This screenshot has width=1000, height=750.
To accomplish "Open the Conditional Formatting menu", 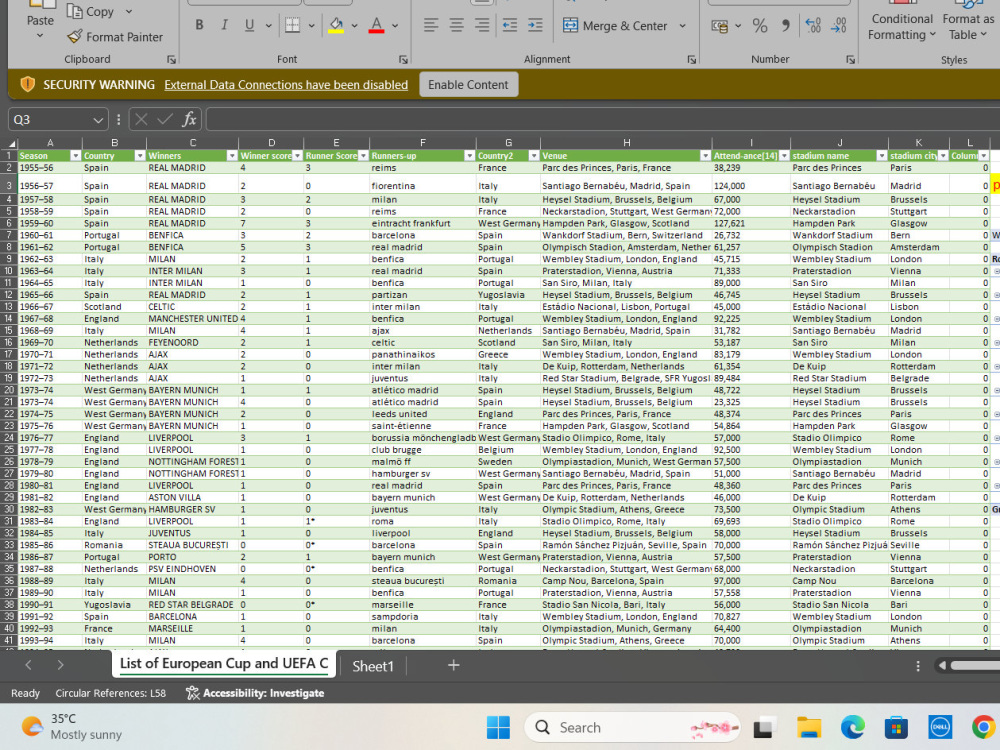I will click(x=900, y=26).
